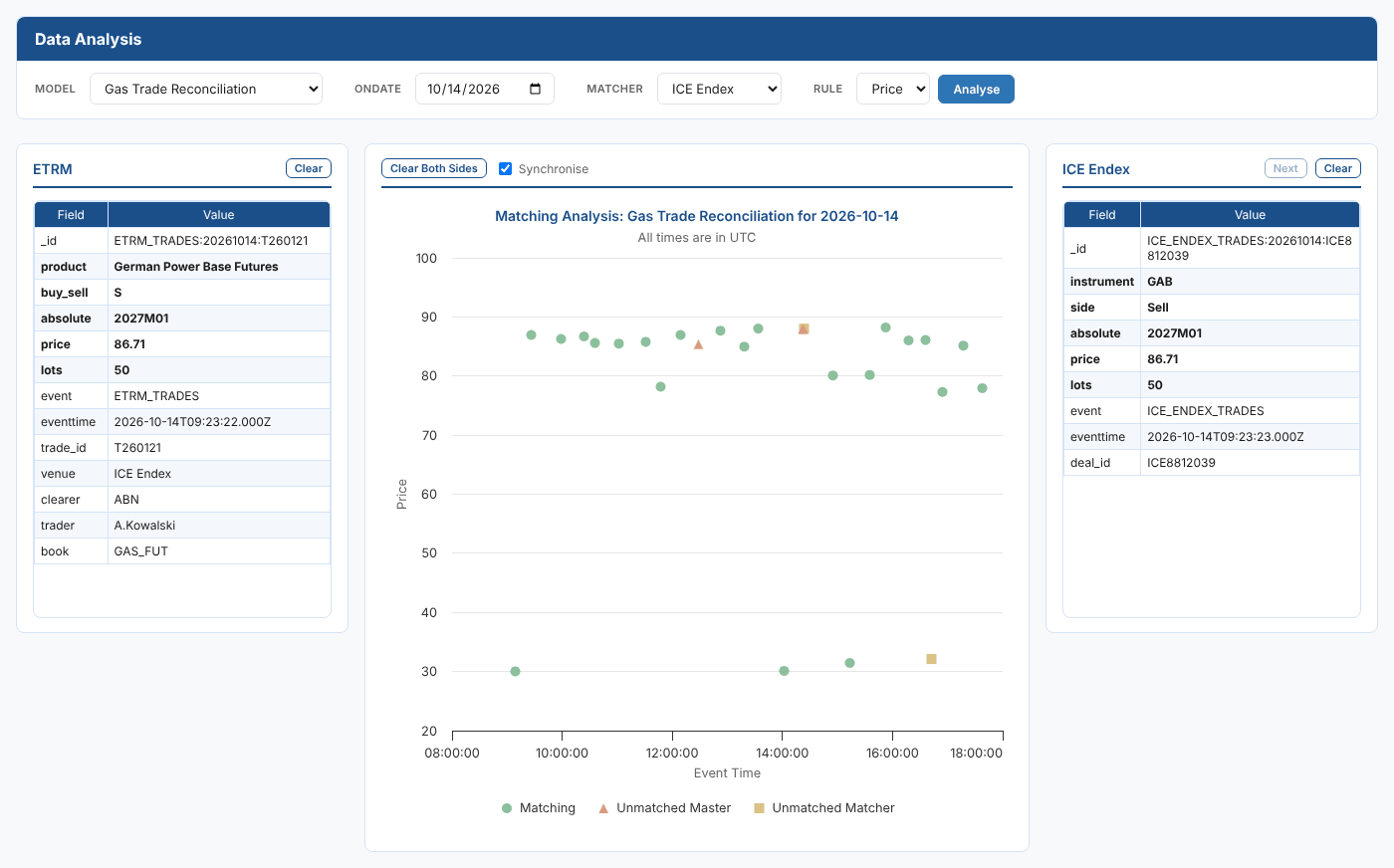Click the Matching point near 09:10 at price 30
1394x868 pixels.
[515, 671]
